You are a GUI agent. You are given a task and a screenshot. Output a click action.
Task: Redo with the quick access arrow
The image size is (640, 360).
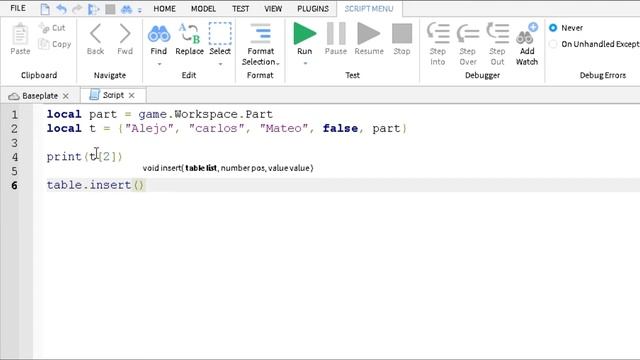[x=77, y=9]
